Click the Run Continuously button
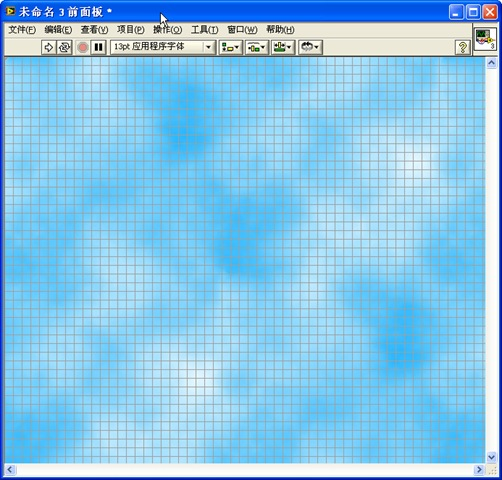Viewport: 502px width, 480px height. click(64, 47)
